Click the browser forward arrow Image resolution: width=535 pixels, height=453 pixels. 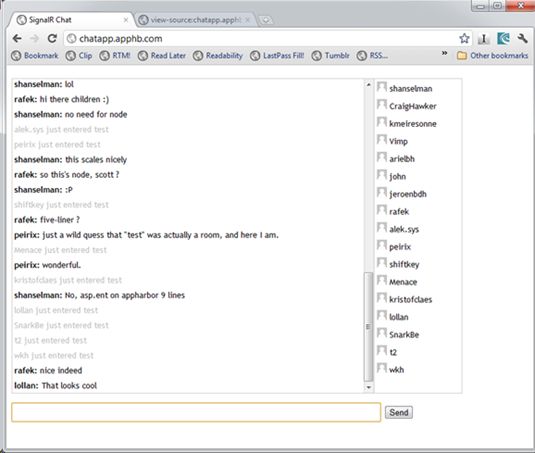[x=34, y=39]
